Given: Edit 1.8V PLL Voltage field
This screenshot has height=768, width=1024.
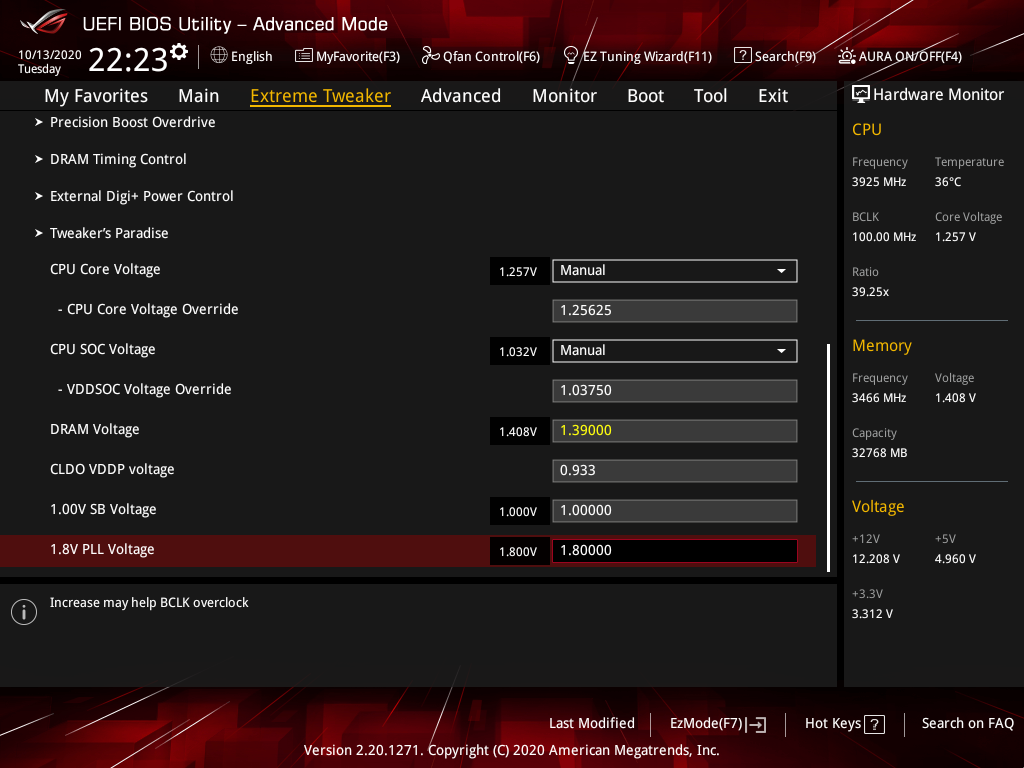Looking at the screenshot, I should pos(675,551).
